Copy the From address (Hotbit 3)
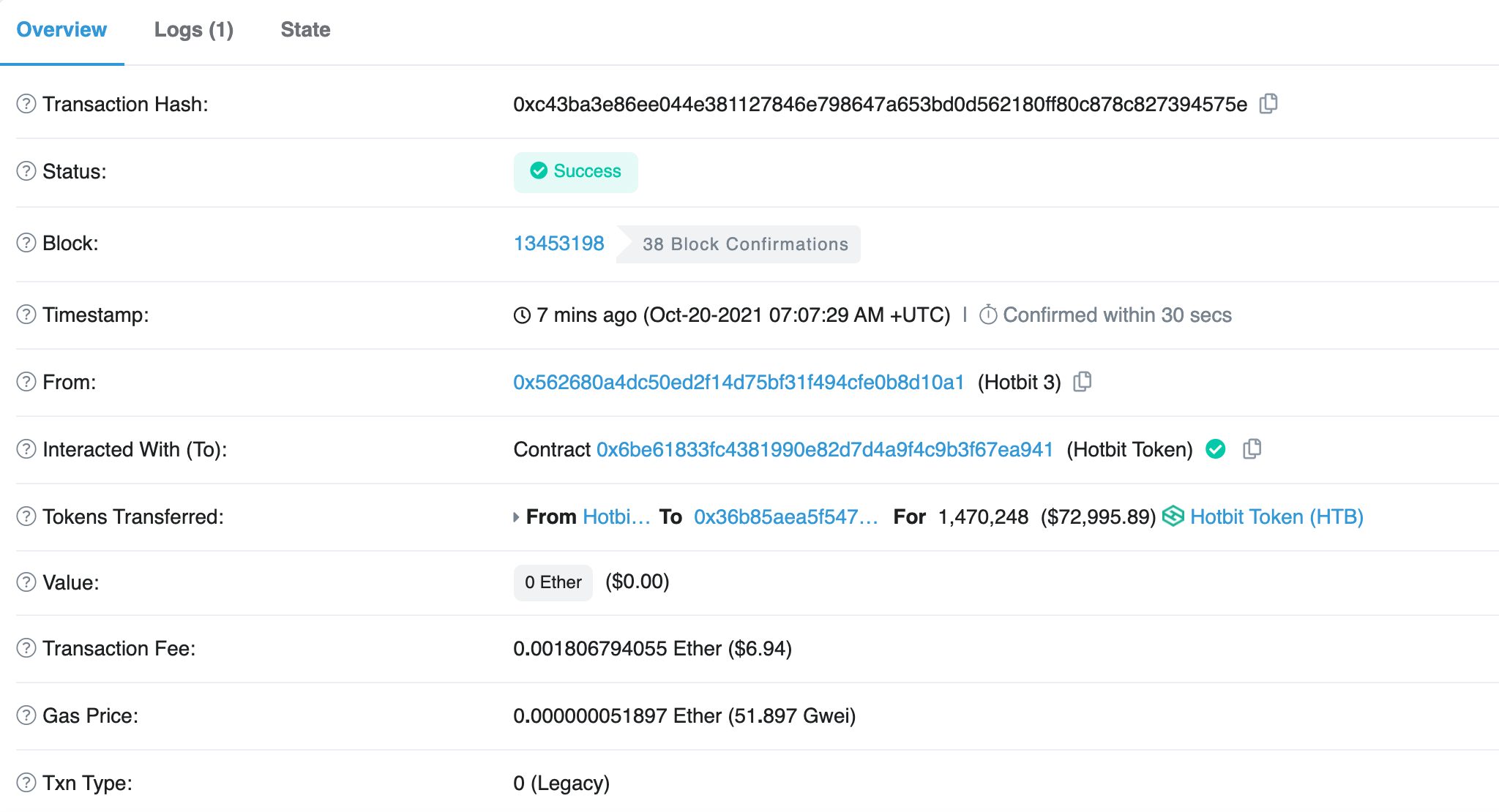1499x812 pixels. point(1082,382)
